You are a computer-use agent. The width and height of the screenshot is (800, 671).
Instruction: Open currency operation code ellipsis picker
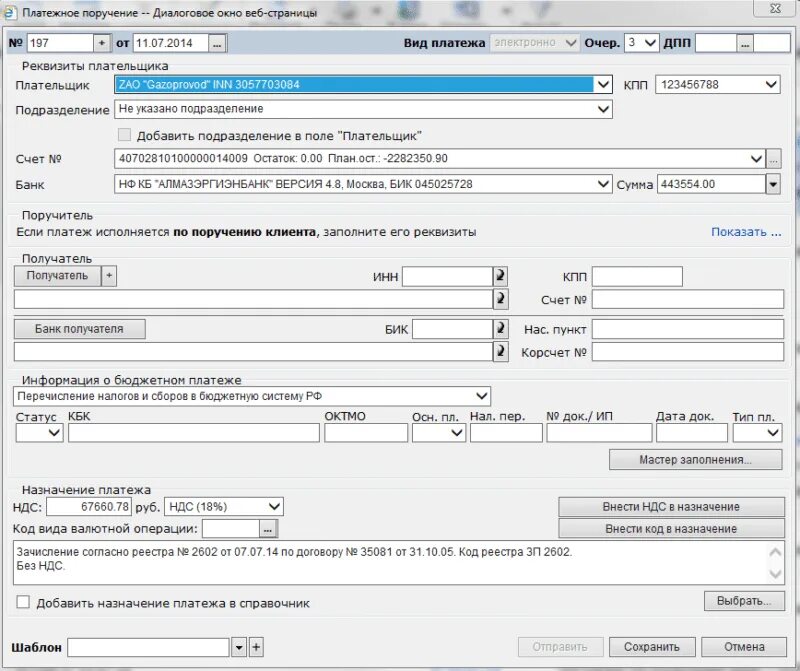pos(268,529)
